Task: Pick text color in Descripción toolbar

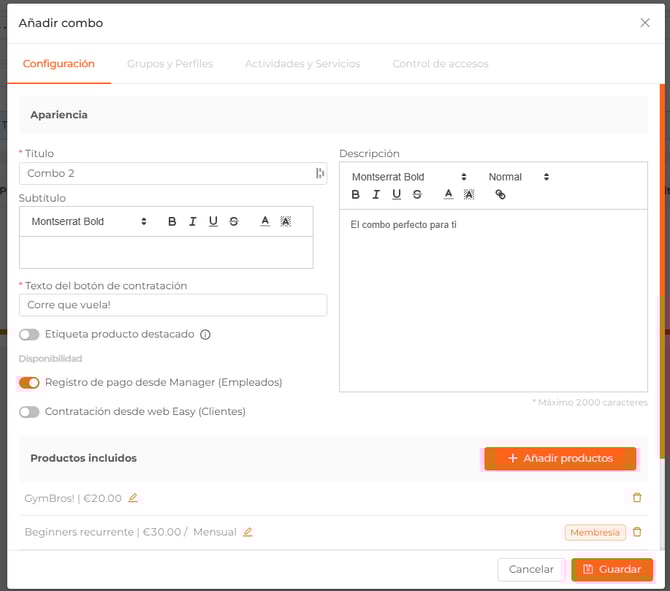Action: 448,195
